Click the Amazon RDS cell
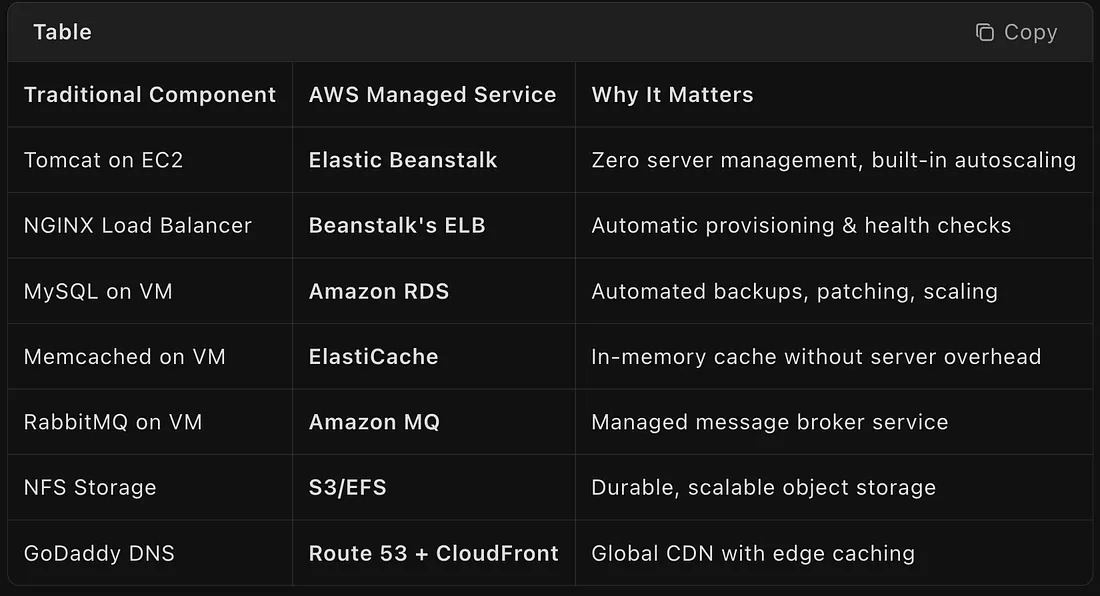 pos(379,292)
